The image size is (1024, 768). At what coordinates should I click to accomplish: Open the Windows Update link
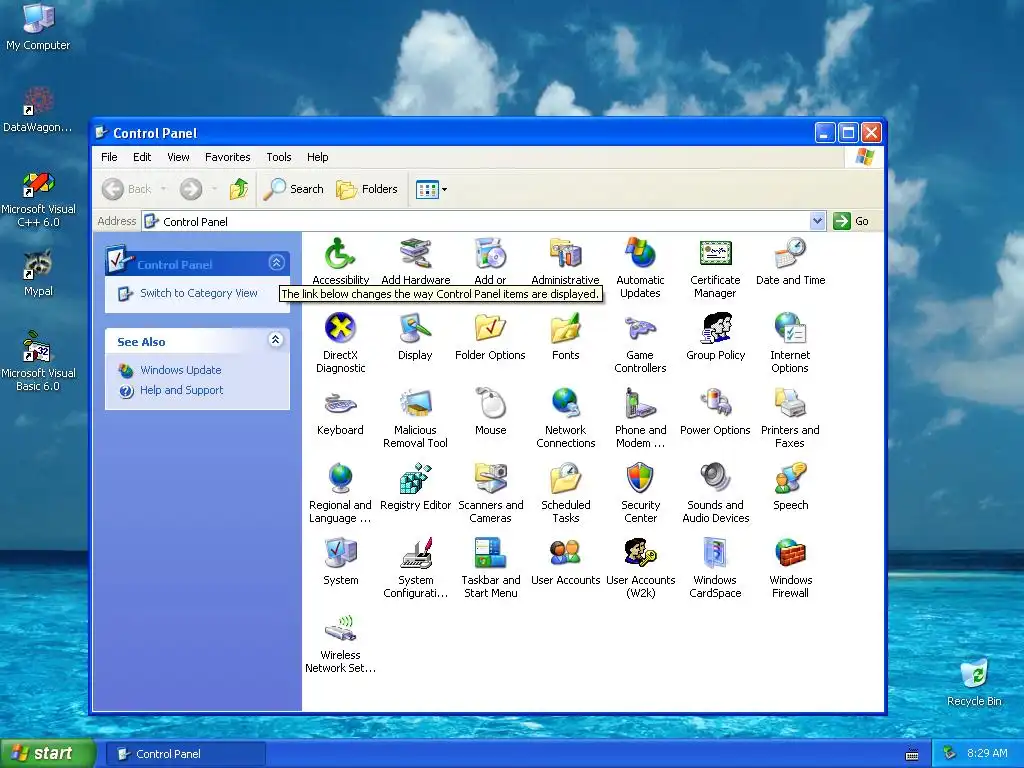(x=181, y=370)
